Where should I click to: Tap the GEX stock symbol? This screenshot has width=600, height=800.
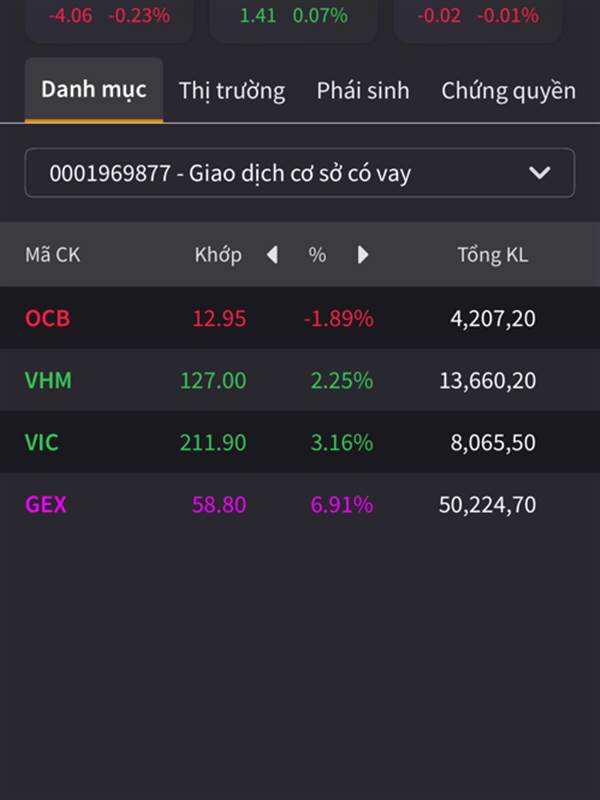point(46,504)
